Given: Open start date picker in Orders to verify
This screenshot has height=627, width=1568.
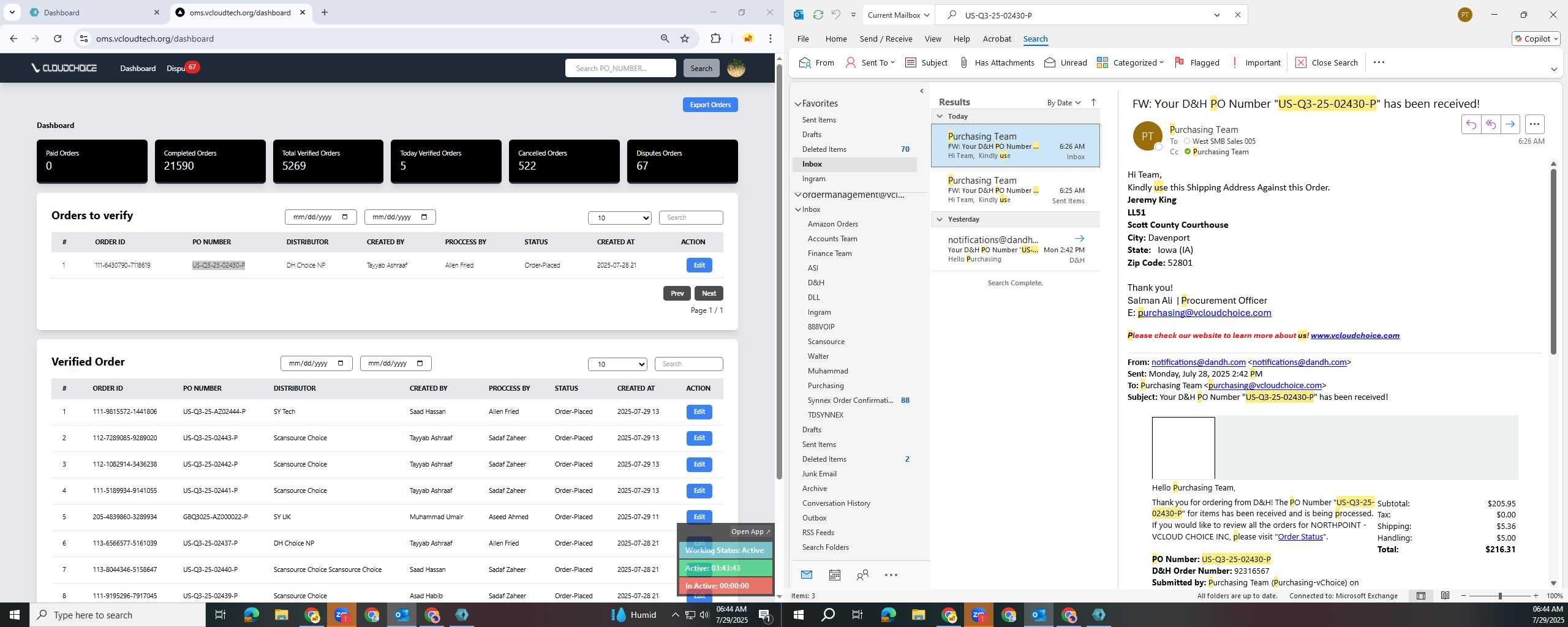Looking at the screenshot, I should click(x=345, y=217).
